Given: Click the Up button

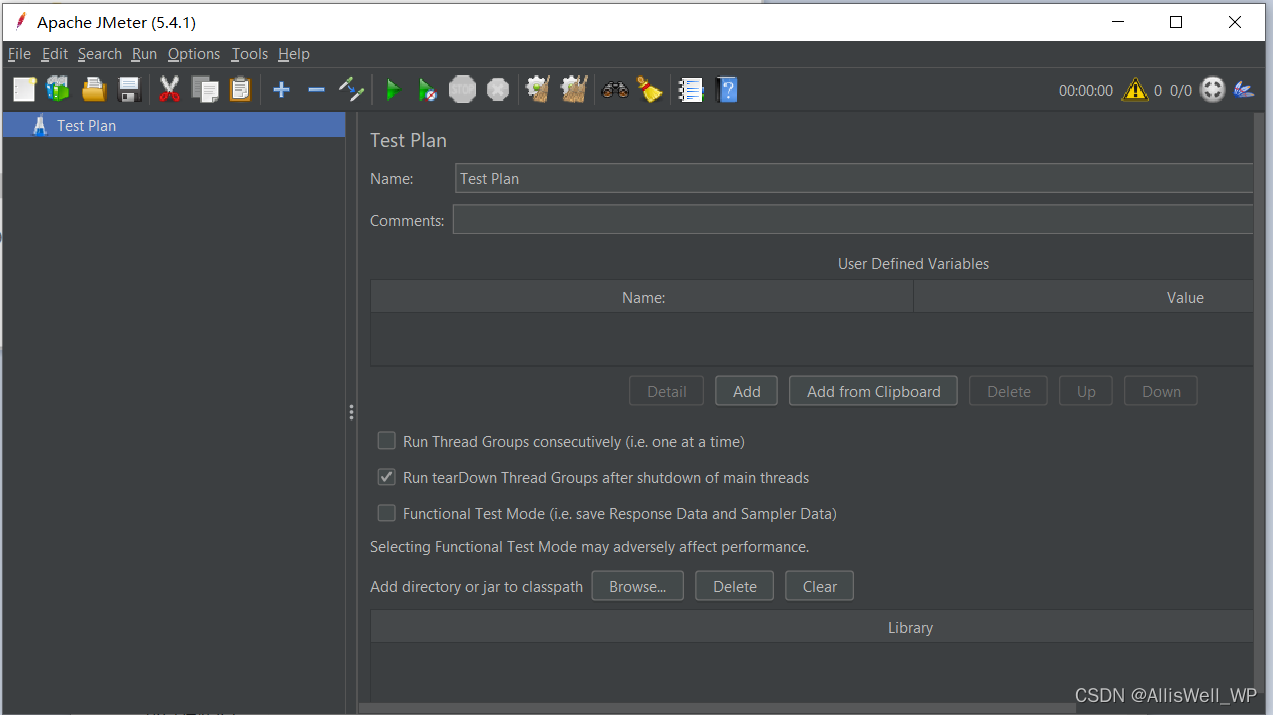Looking at the screenshot, I should tap(1086, 392).
